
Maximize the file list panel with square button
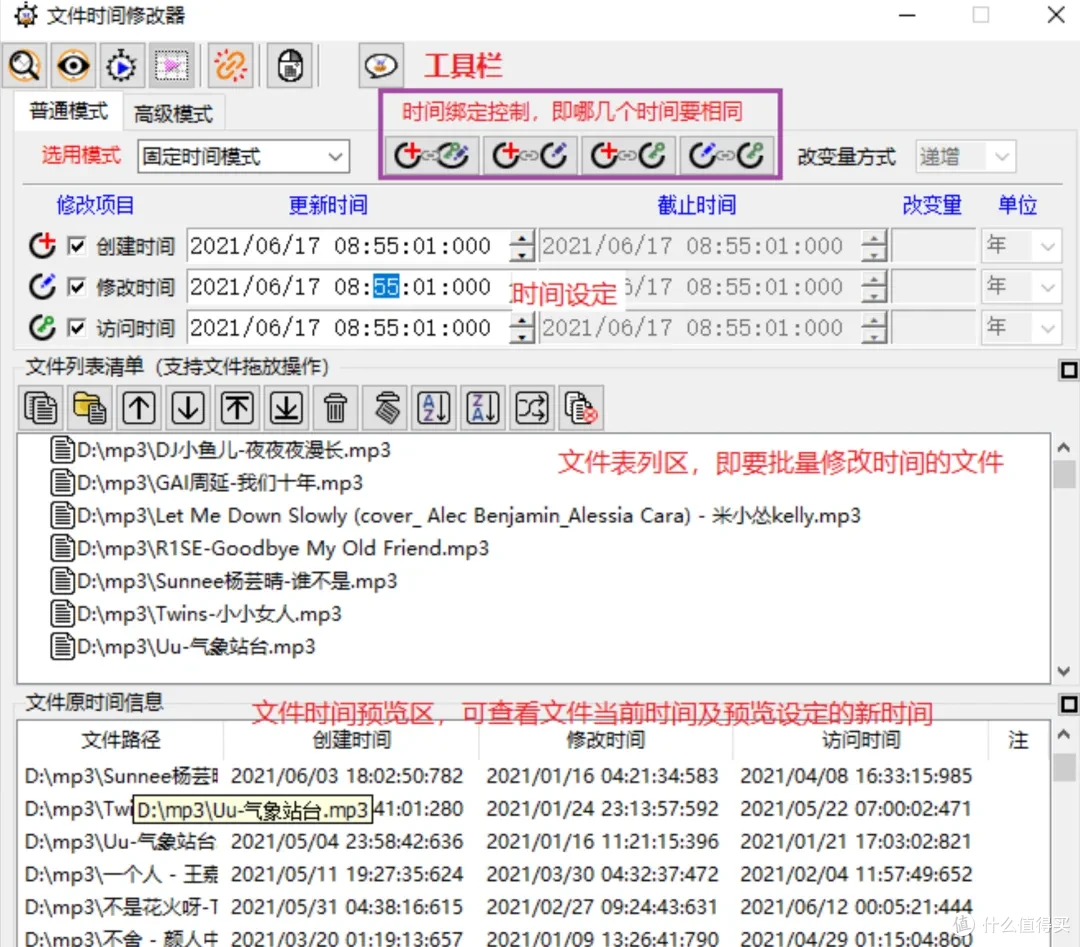1068,371
